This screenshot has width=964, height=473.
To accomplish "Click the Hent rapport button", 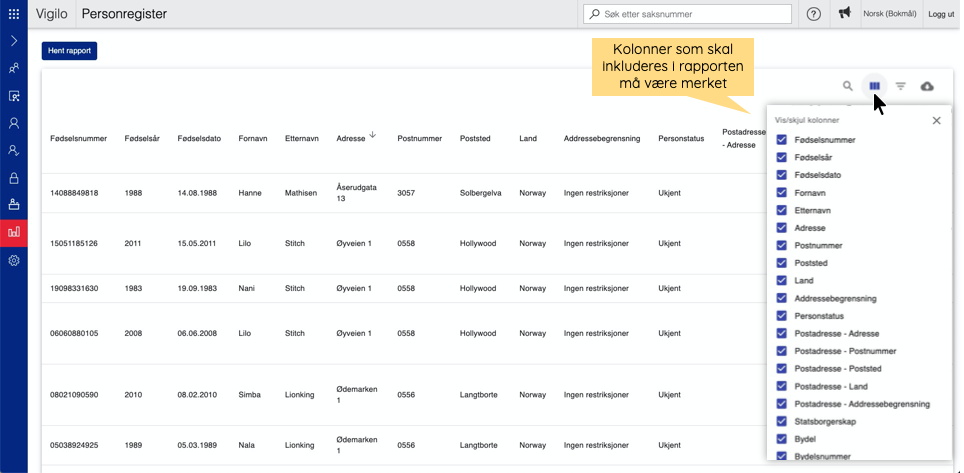I will [69, 51].
